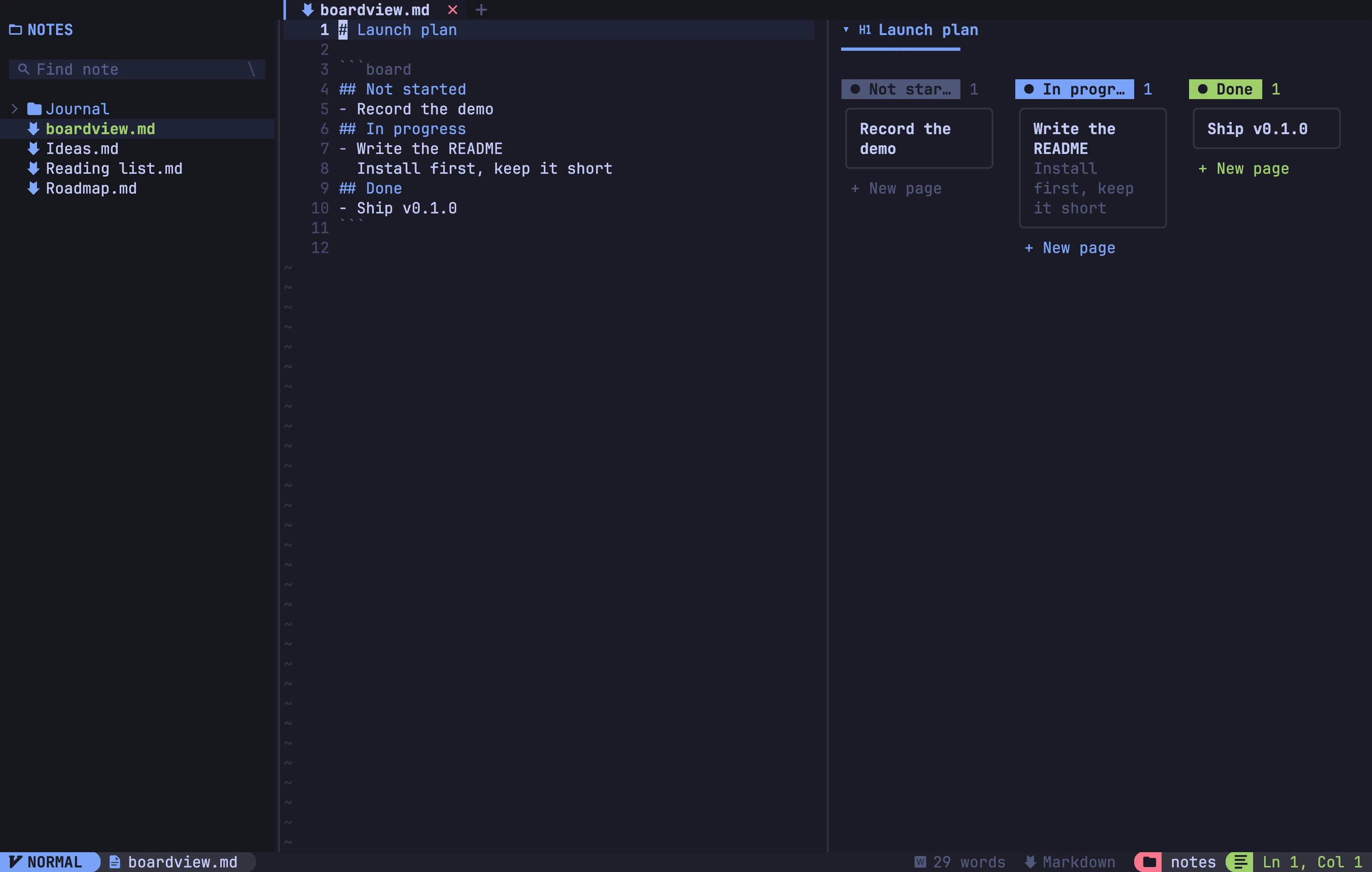The width and height of the screenshot is (1372, 872).
Task: Select the boardview.md tab
Action: tap(374, 10)
